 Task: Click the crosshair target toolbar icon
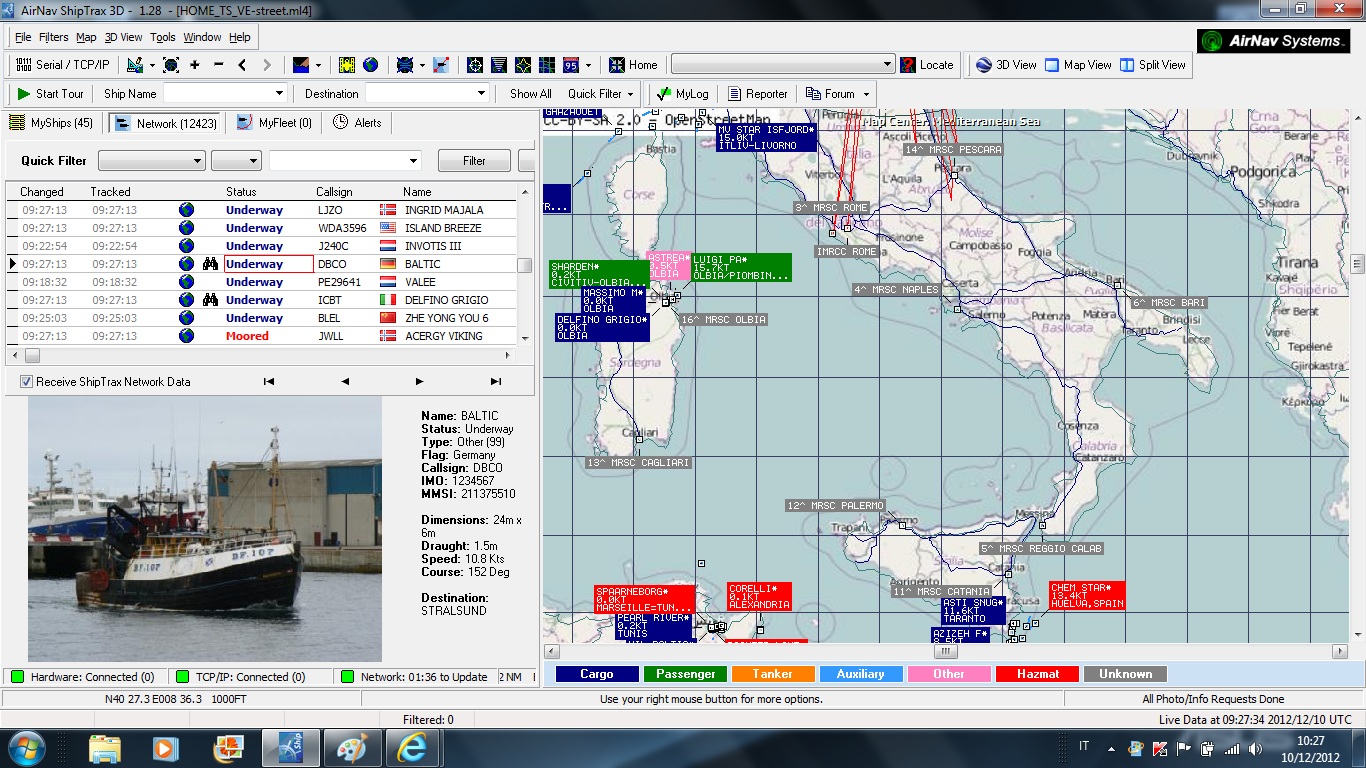pyautogui.click(x=475, y=65)
